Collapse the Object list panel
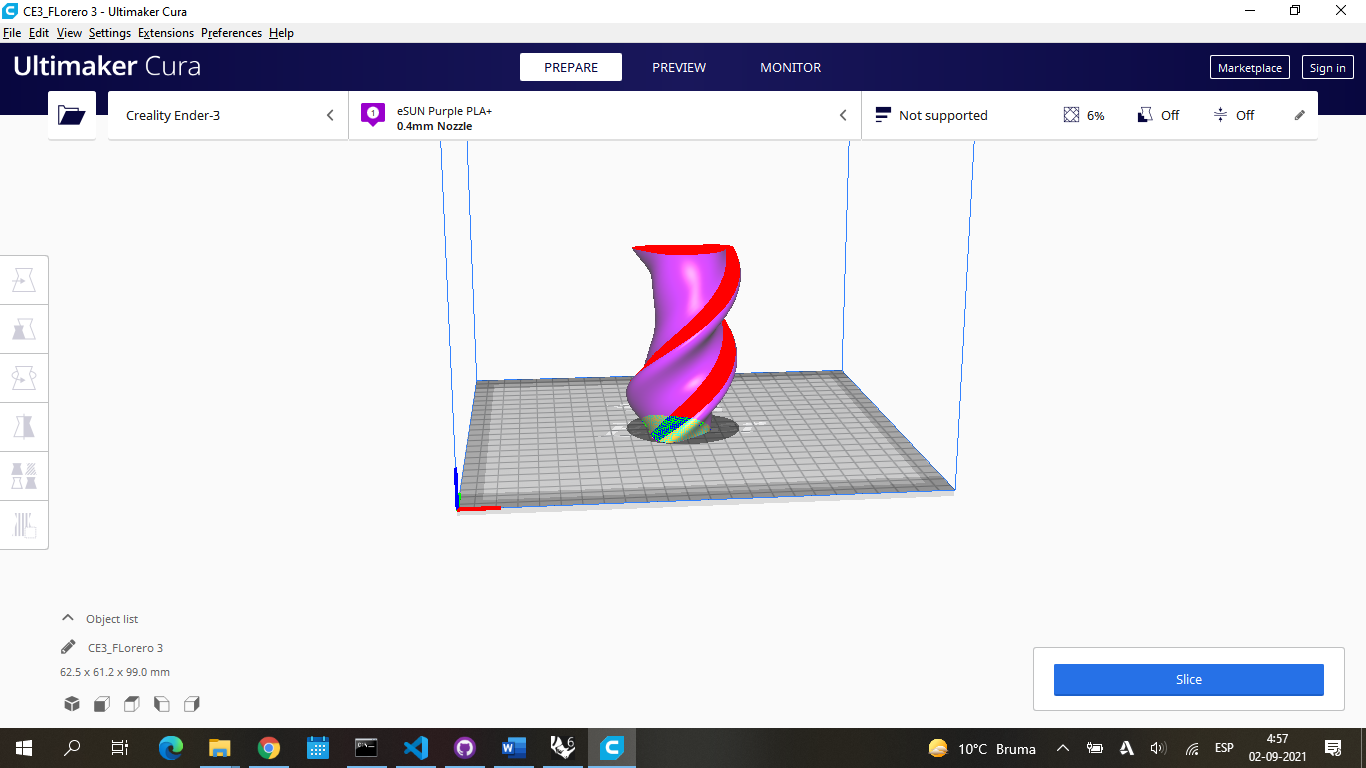The image size is (1366, 768). pyautogui.click(x=67, y=618)
